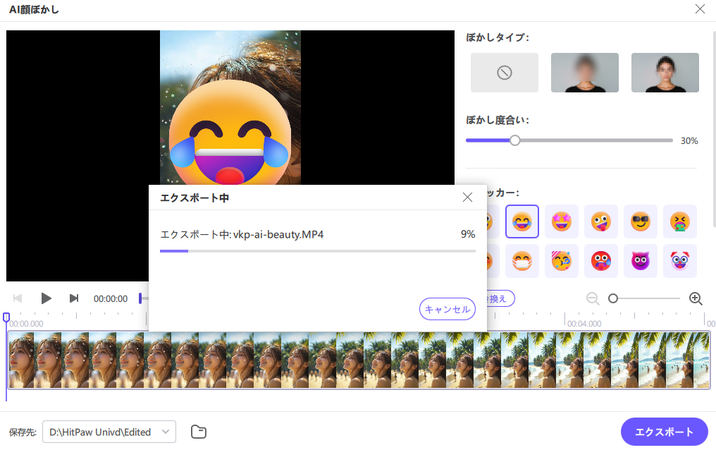Choose the soft blurred face blur type
Viewport: 716px width, 450px height.
coord(584,73)
